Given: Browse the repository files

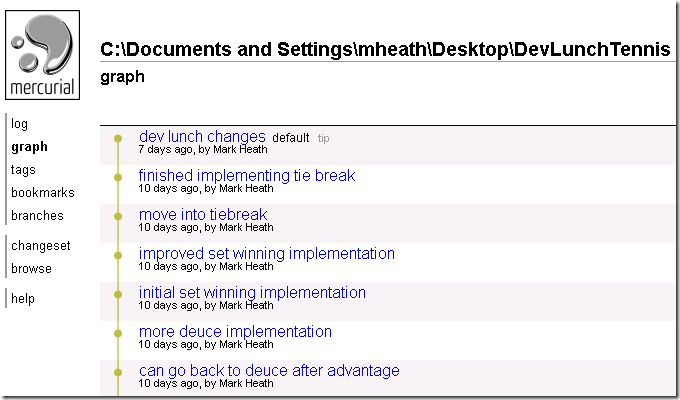Looking at the screenshot, I should click(x=31, y=269).
